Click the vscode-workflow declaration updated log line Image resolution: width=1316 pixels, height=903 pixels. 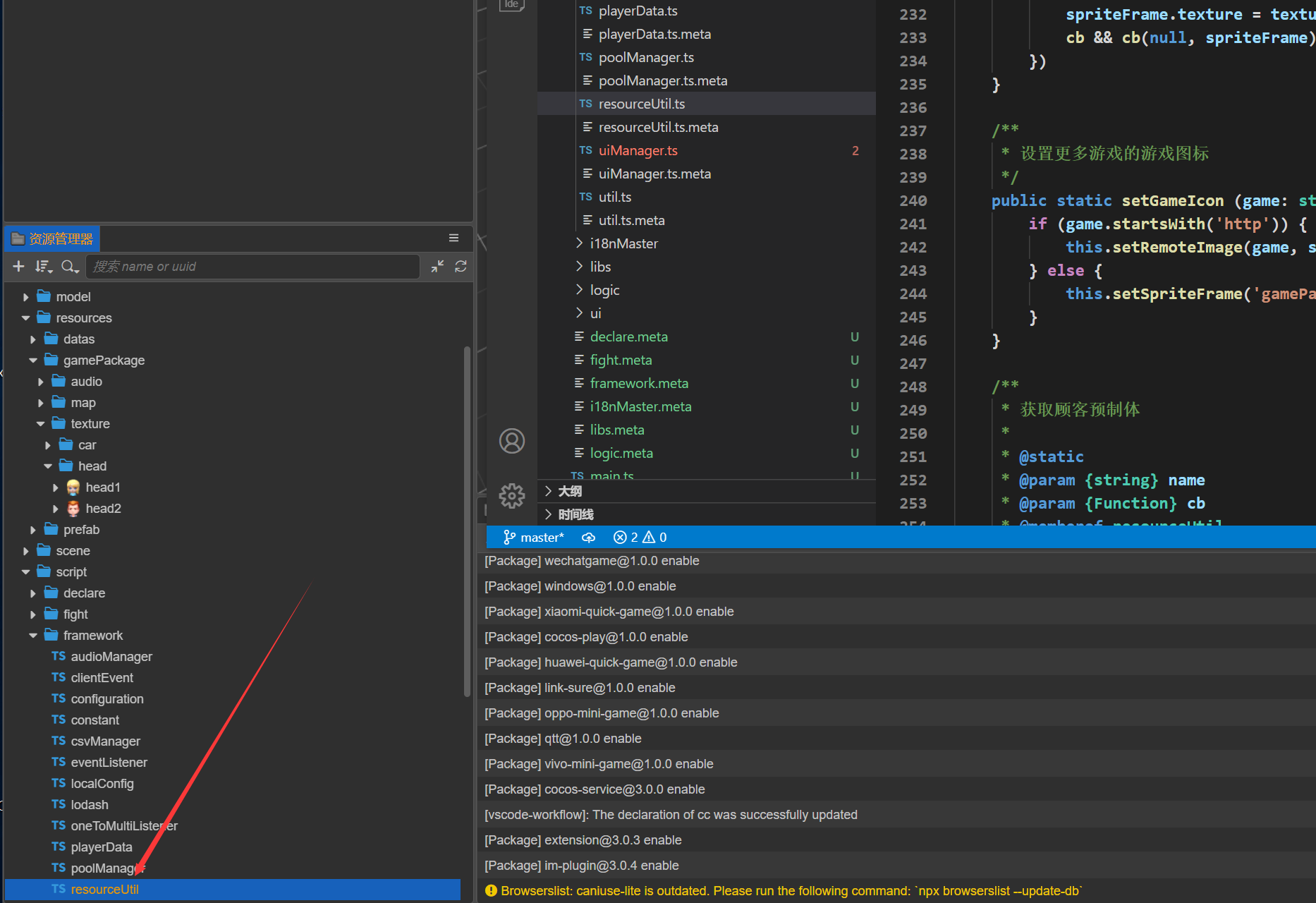click(671, 815)
